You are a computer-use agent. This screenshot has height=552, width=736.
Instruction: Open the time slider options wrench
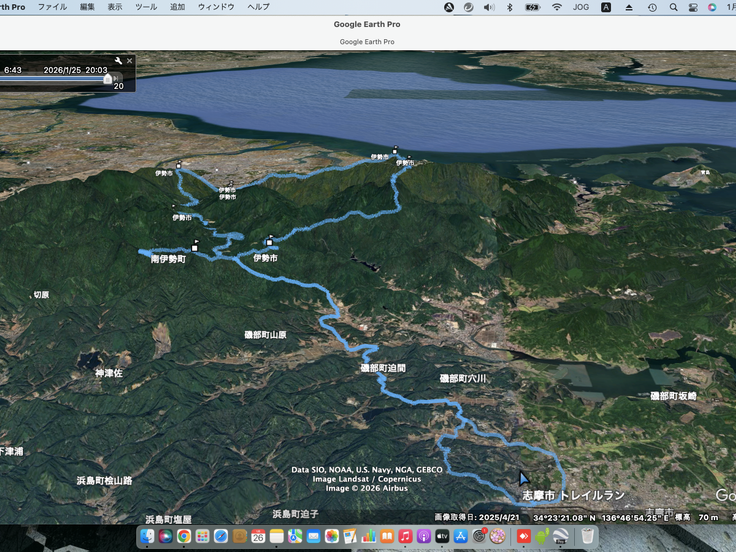[x=118, y=60]
